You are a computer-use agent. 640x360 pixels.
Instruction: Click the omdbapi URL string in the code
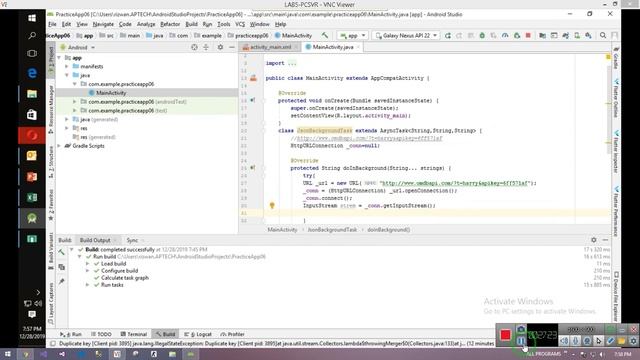(456, 183)
